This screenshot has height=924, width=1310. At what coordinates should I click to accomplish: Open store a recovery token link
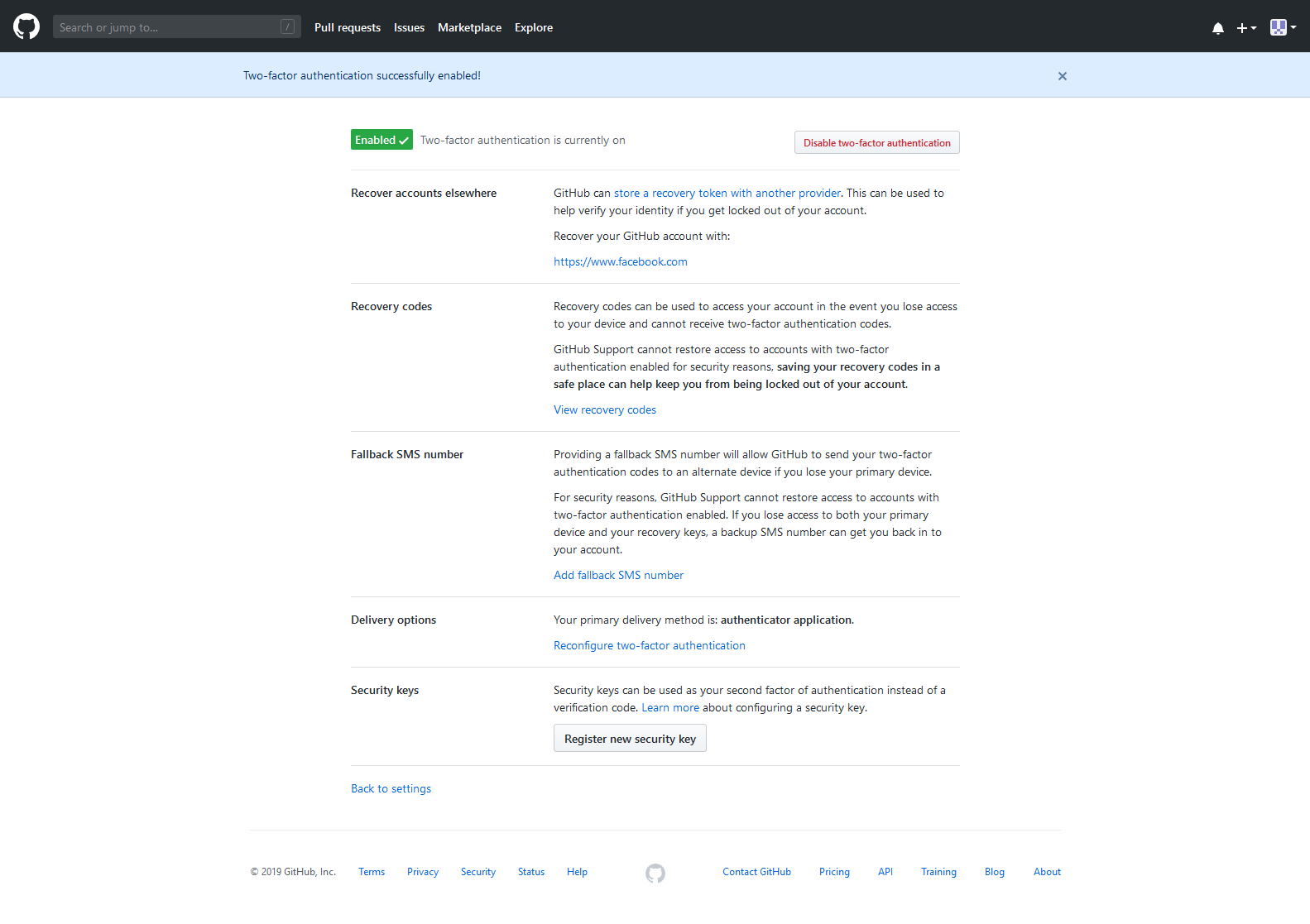[727, 193]
